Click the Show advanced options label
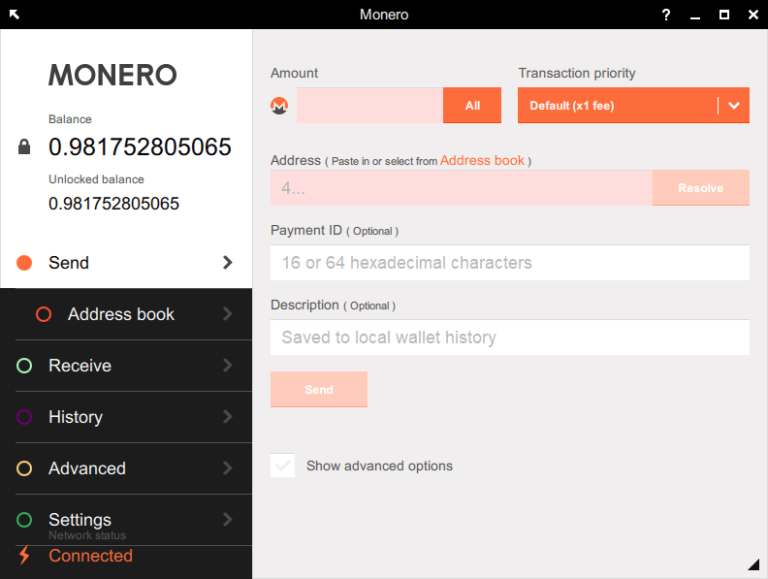Viewport: 768px width, 579px height. point(380,466)
